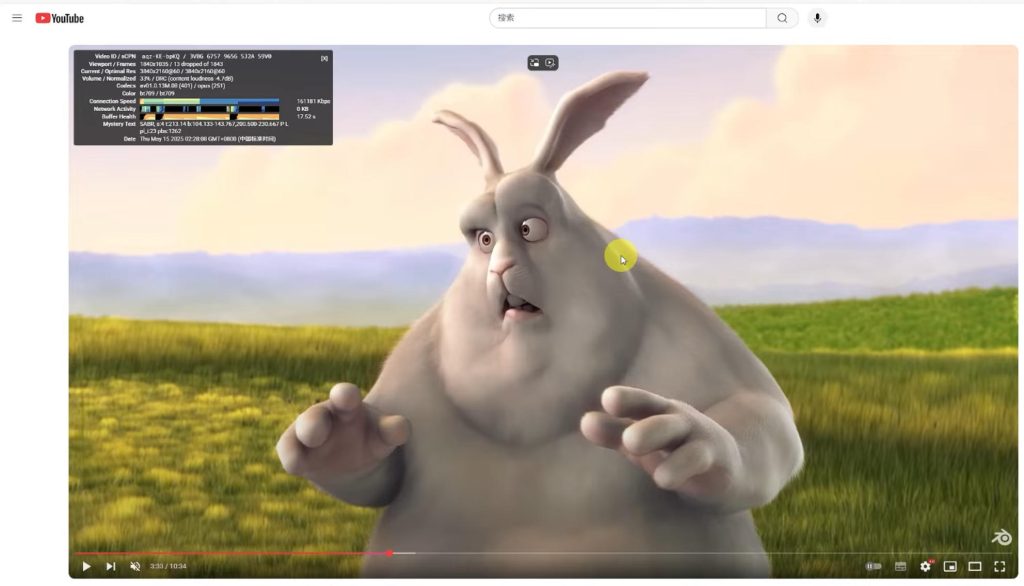Toggle the autoplay switch
Screen dimensions: 1024x586
(x=874, y=566)
